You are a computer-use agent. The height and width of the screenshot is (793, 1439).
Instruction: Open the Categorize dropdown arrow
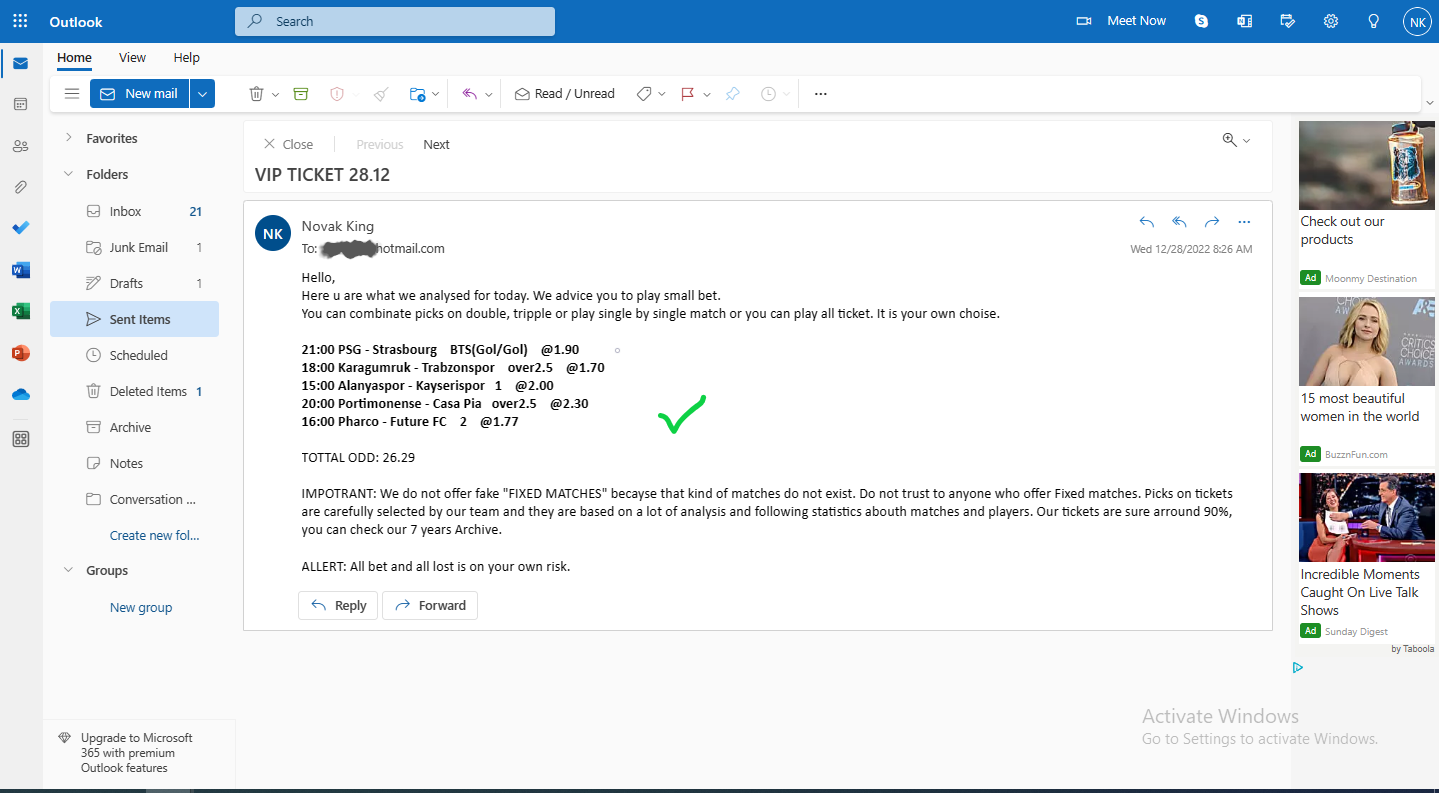pyautogui.click(x=662, y=94)
